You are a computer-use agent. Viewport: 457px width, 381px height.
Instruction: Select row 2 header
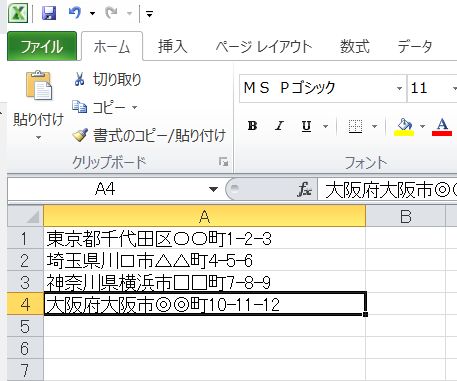click(x=25, y=260)
